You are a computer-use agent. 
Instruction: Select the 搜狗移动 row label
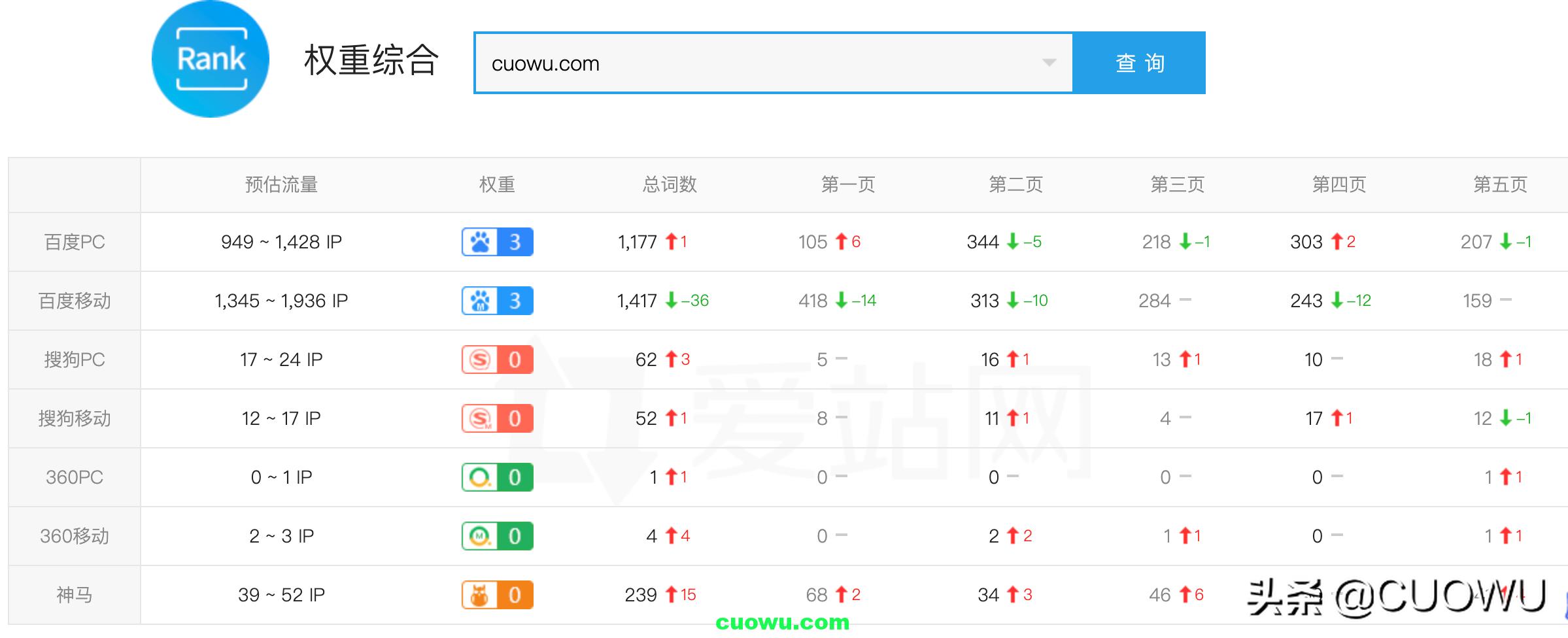[75, 418]
